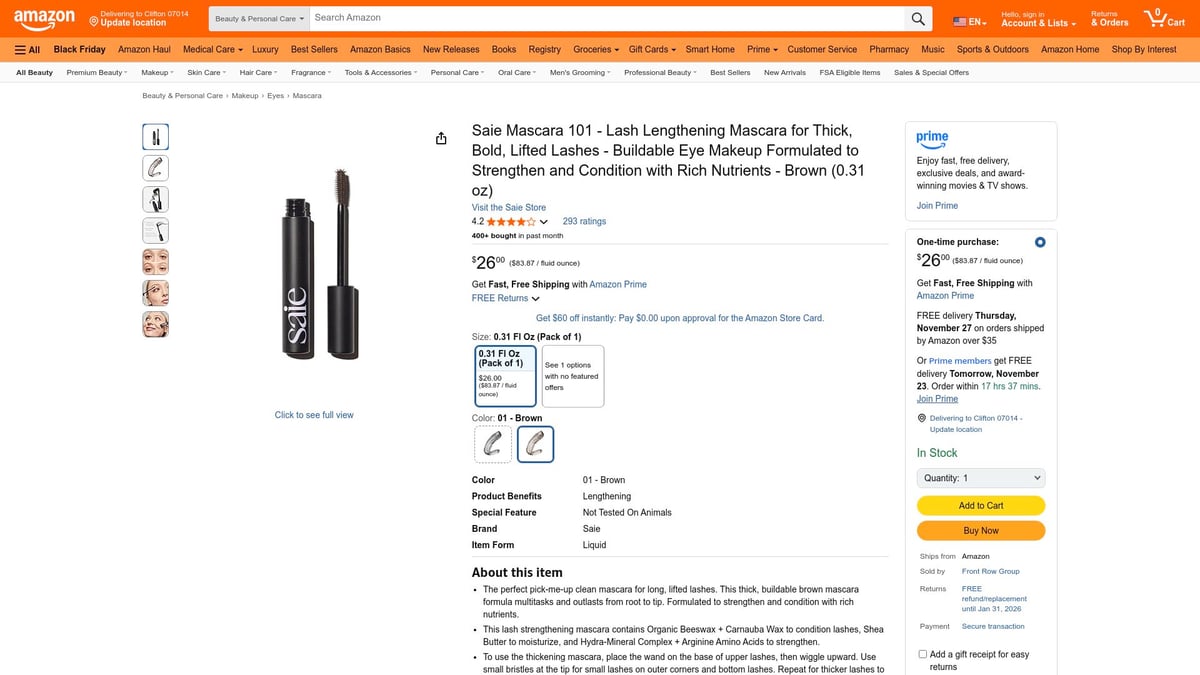Click the search magnifier icon

click(x=918, y=17)
